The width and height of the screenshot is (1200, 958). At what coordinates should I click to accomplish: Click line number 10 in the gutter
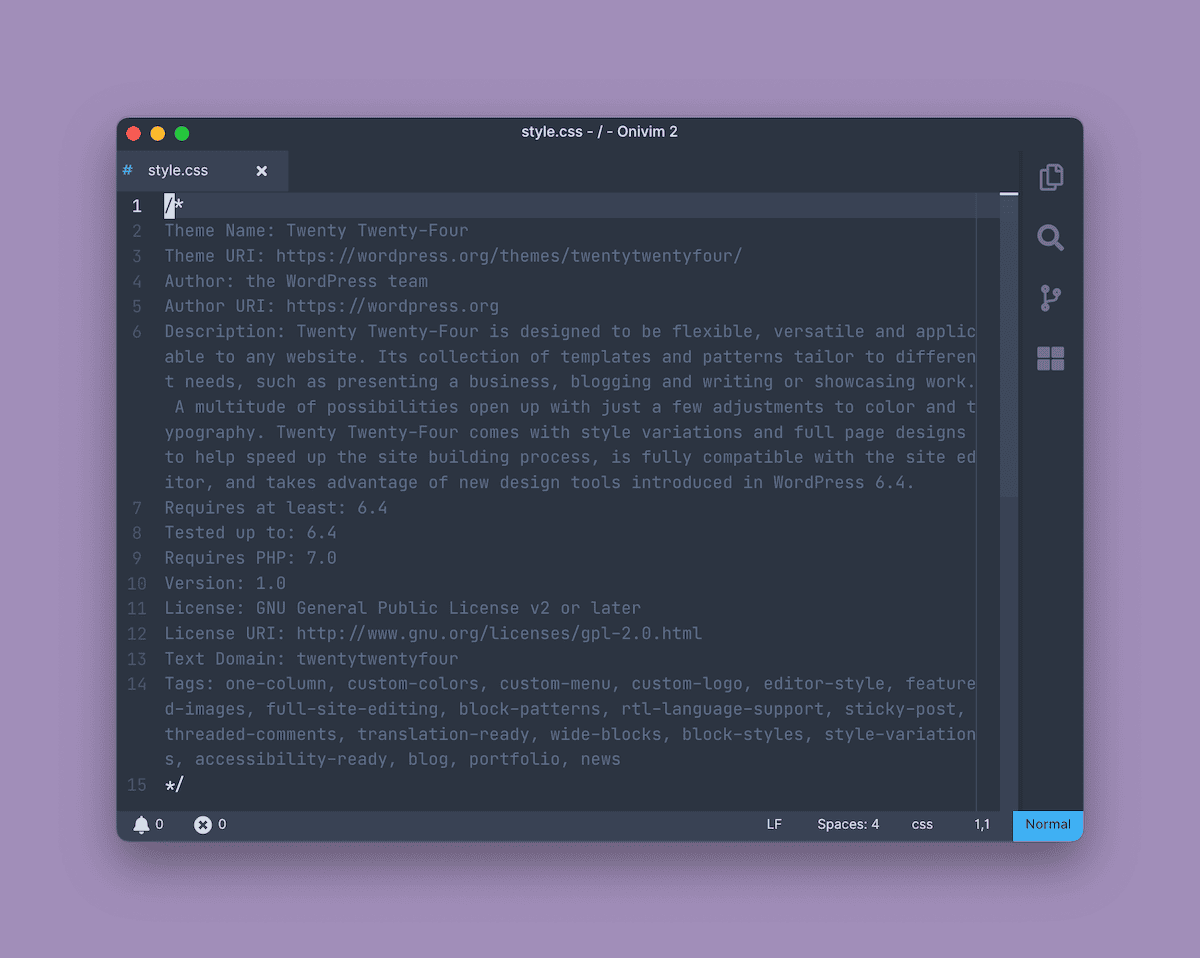coord(137,583)
